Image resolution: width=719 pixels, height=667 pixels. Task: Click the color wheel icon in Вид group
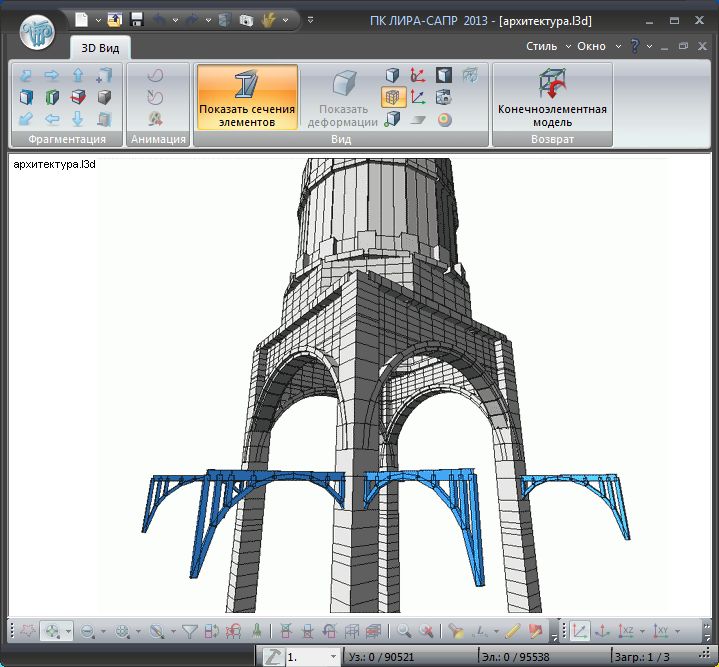444,120
